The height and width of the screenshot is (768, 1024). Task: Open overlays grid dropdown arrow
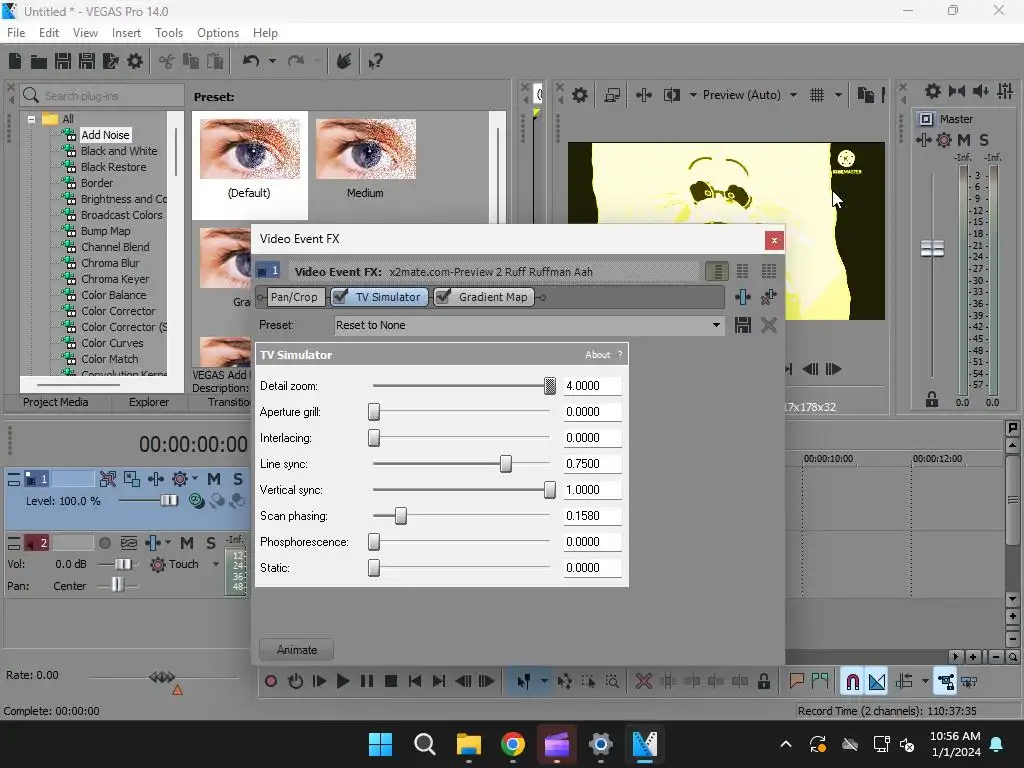[x=838, y=95]
